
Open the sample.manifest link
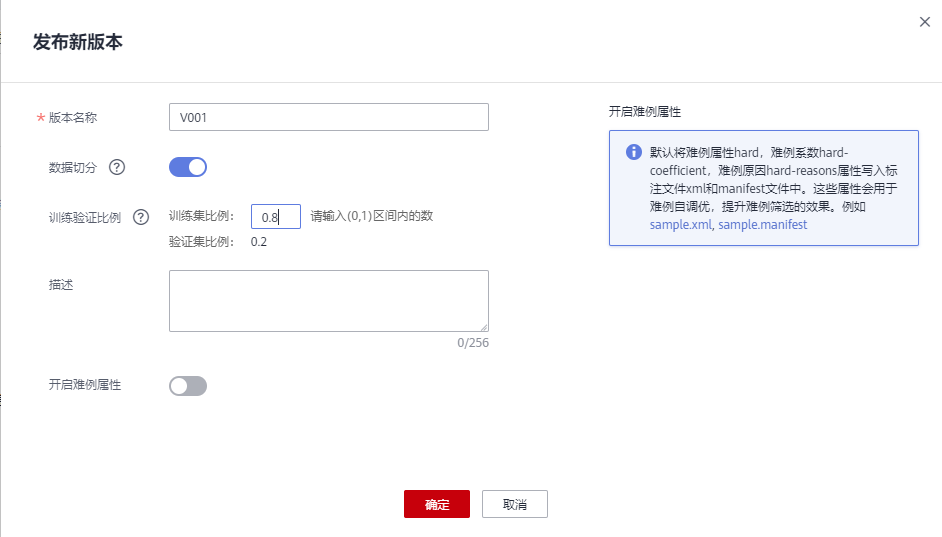762,225
